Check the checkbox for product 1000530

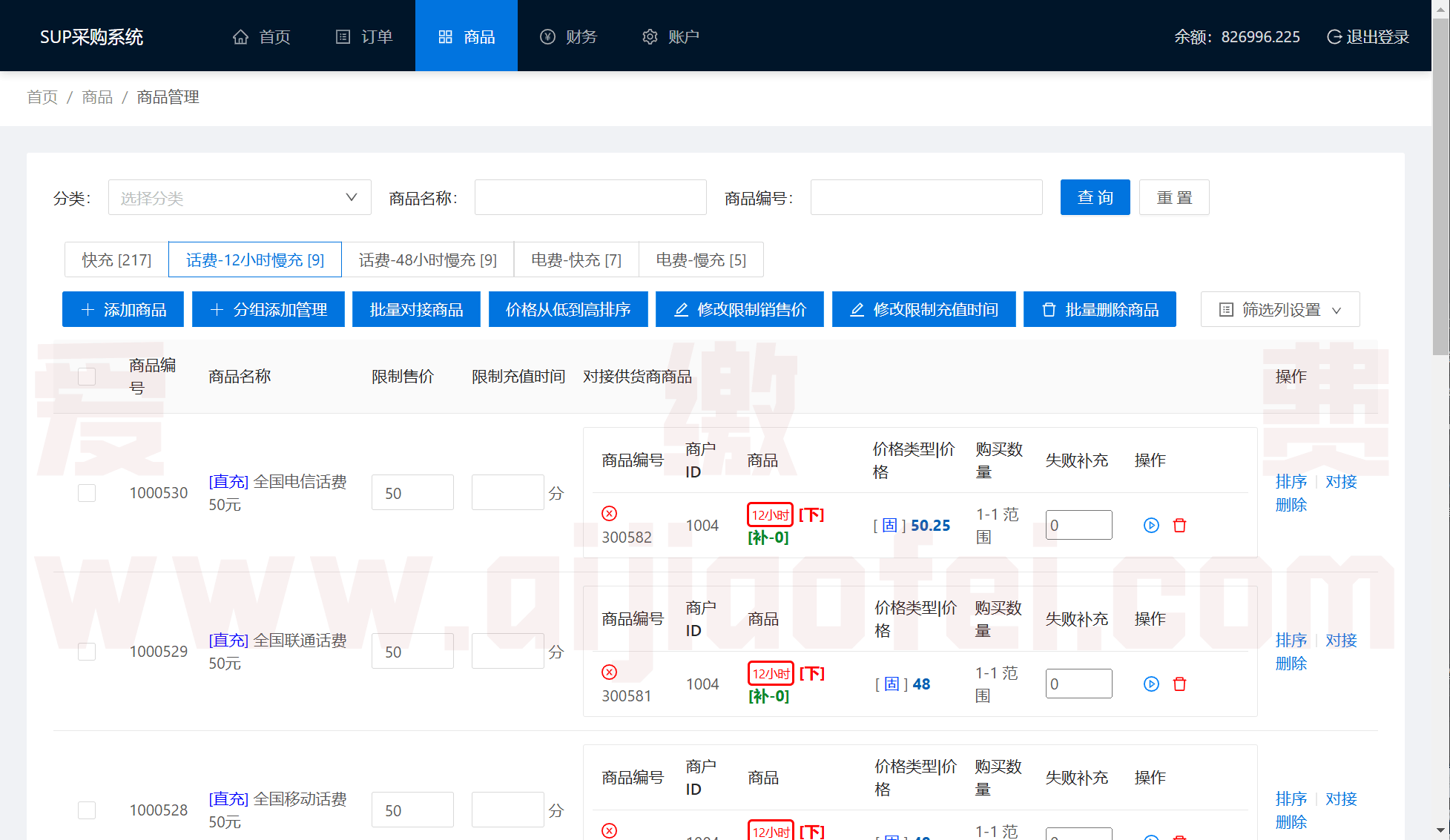pyautogui.click(x=87, y=492)
